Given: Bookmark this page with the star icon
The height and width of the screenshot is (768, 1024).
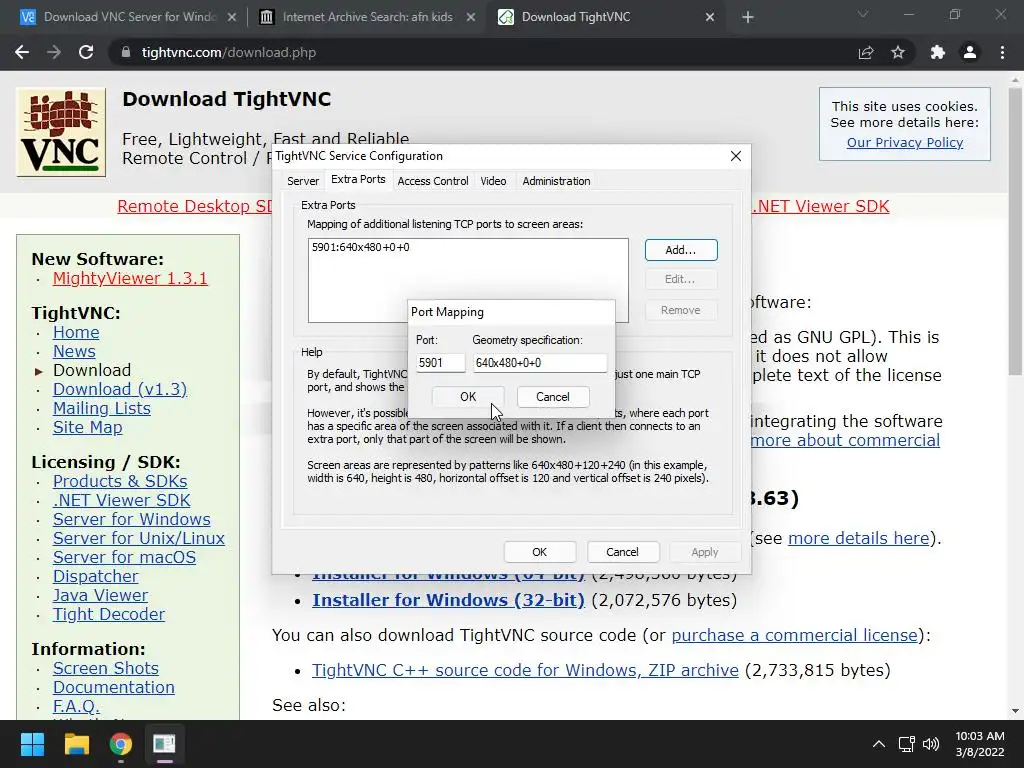Looking at the screenshot, I should click(898, 52).
